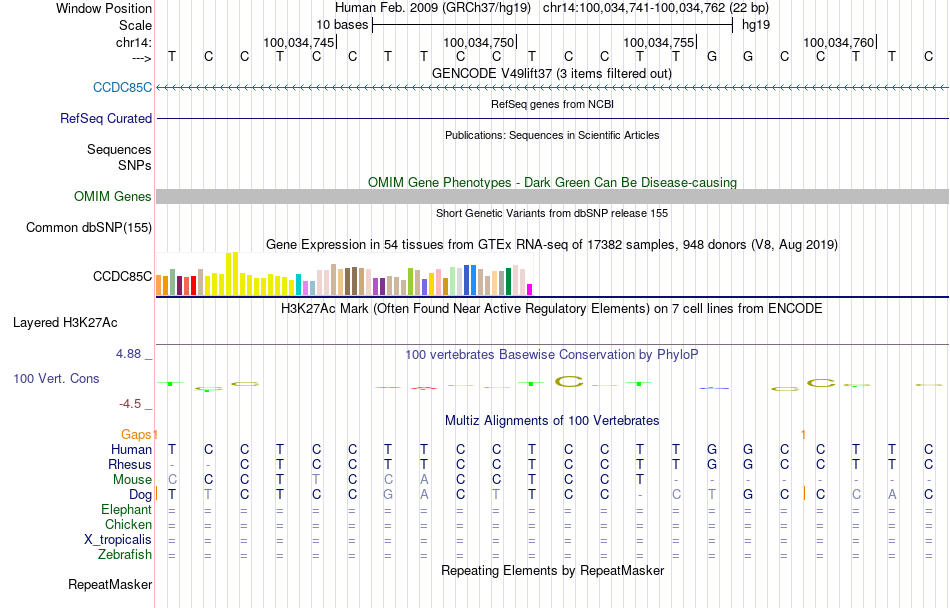Image resolution: width=950 pixels, height=608 pixels.
Task: Select the green OMIM Genes label
Action: click(112, 197)
